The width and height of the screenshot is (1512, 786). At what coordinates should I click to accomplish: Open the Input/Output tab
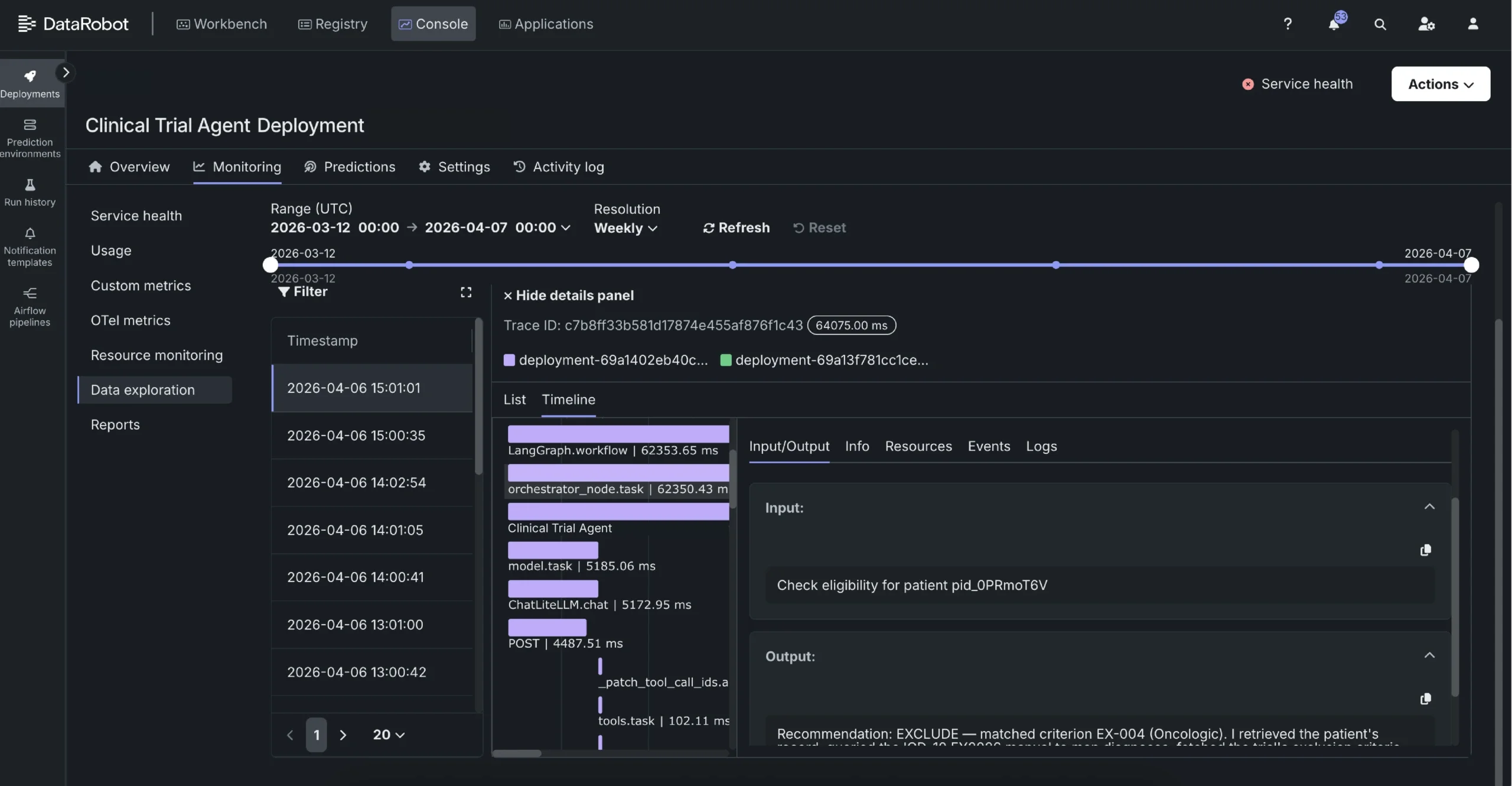789,446
